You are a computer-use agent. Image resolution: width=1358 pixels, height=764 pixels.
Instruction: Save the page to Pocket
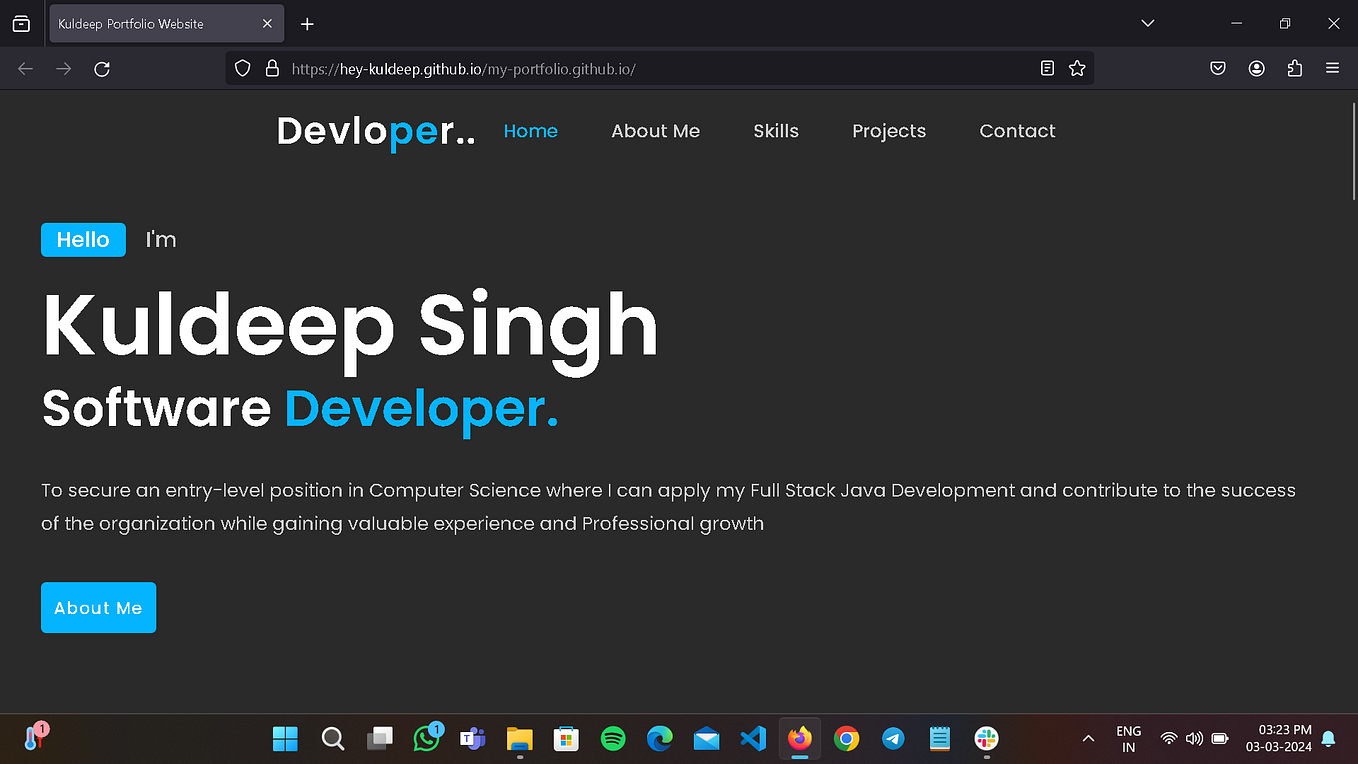(x=1217, y=68)
